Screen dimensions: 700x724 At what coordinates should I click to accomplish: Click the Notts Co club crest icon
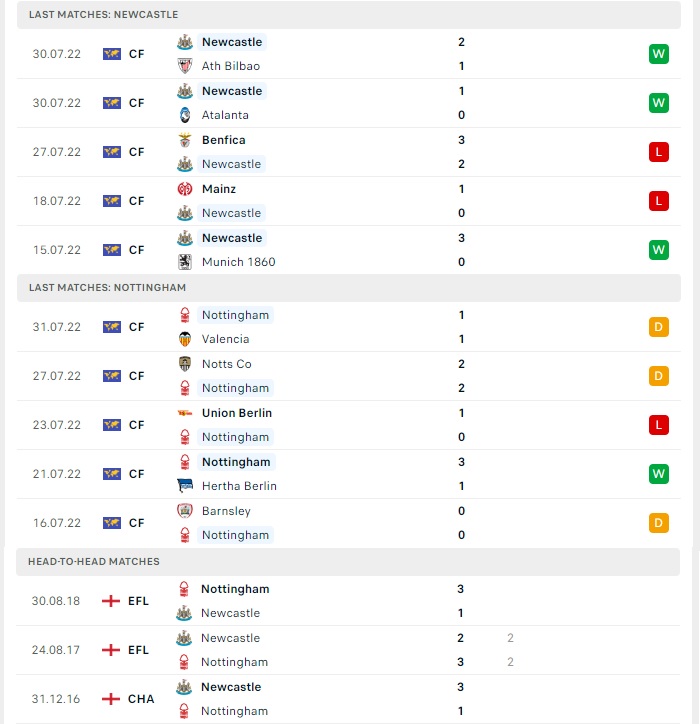(x=185, y=364)
